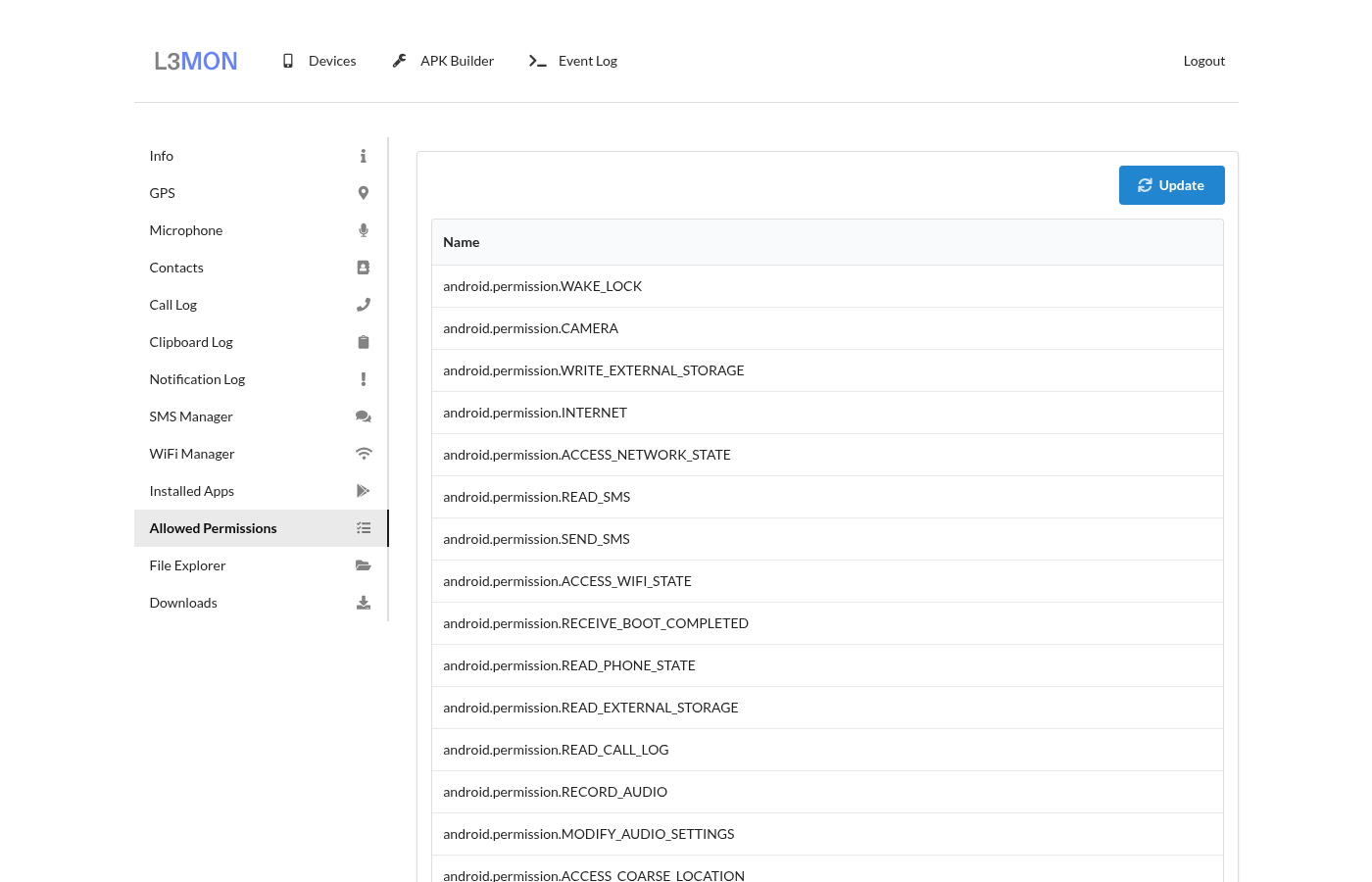Refresh permissions with the Update button
This screenshot has width=1372, height=882.
click(1172, 185)
